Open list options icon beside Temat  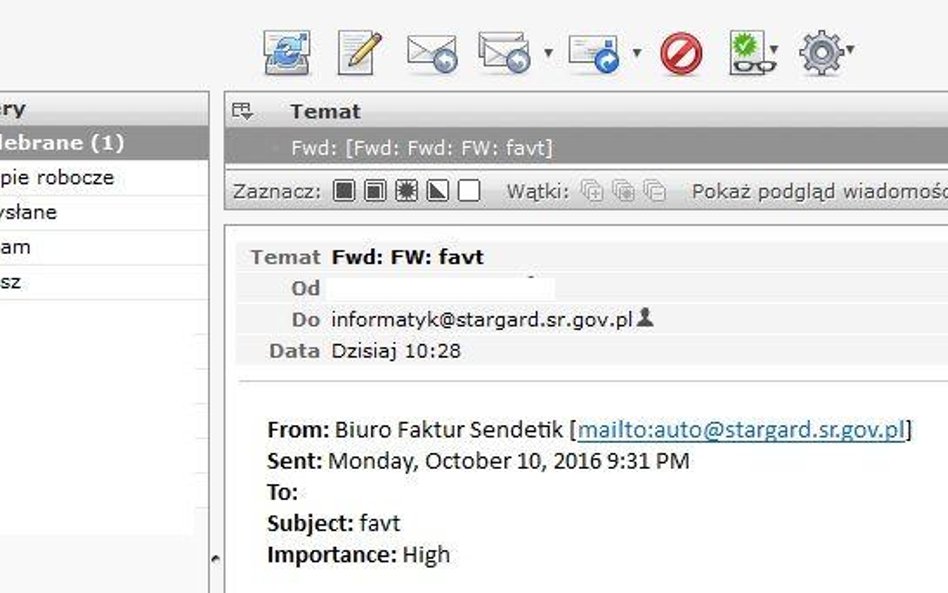pyautogui.click(x=242, y=111)
